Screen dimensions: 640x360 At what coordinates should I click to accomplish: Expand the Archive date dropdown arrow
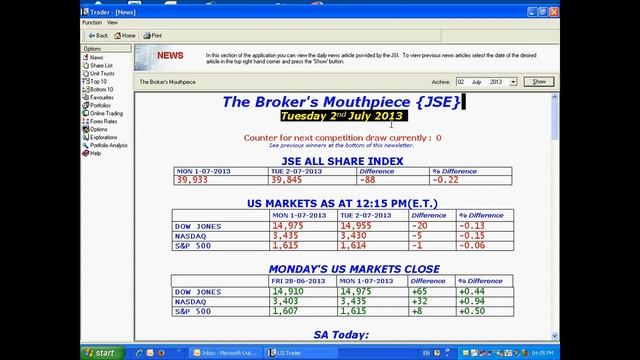coord(513,82)
